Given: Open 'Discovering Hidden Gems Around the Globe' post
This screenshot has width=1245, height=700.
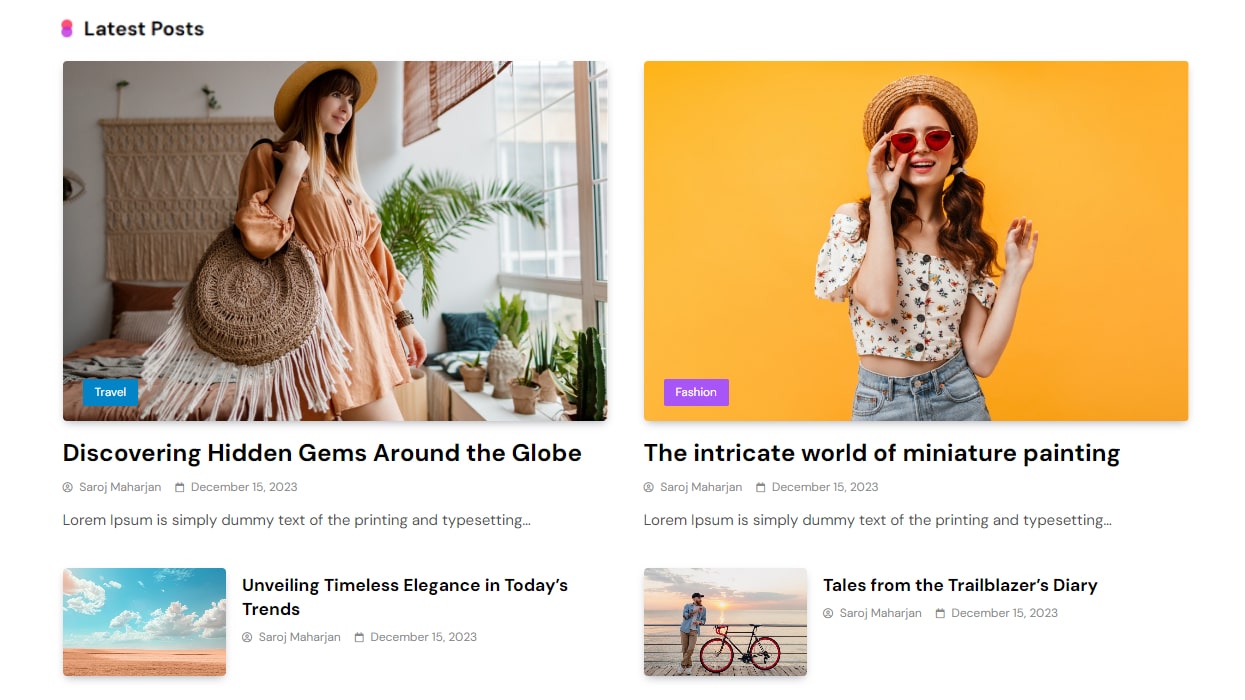Looking at the screenshot, I should [x=322, y=453].
